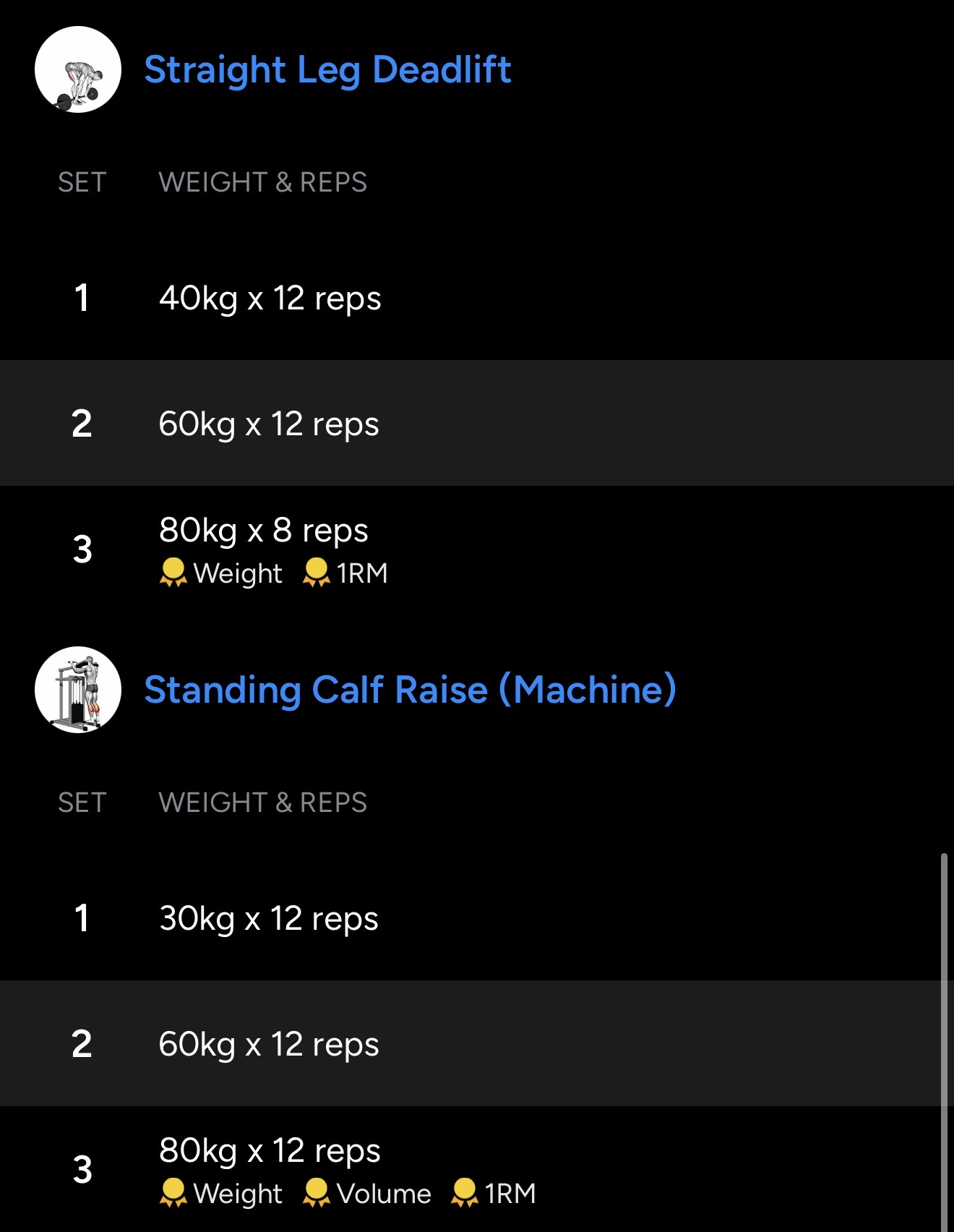Click the page scrollbar on the right edge
Screen dimensions: 954x1232
(944, 1041)
